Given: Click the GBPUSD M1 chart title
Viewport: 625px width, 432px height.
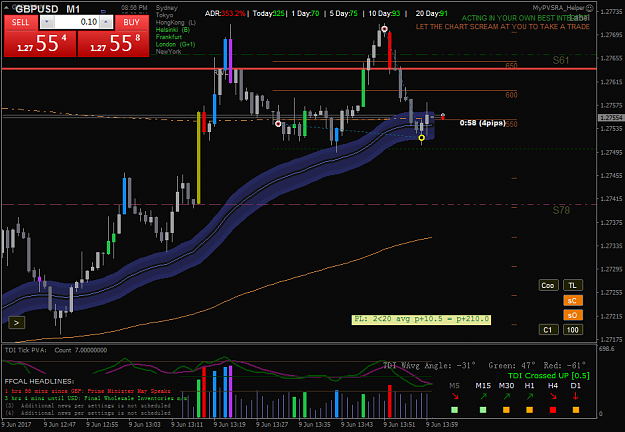Looking at the screenshot, I should point(47,9).
